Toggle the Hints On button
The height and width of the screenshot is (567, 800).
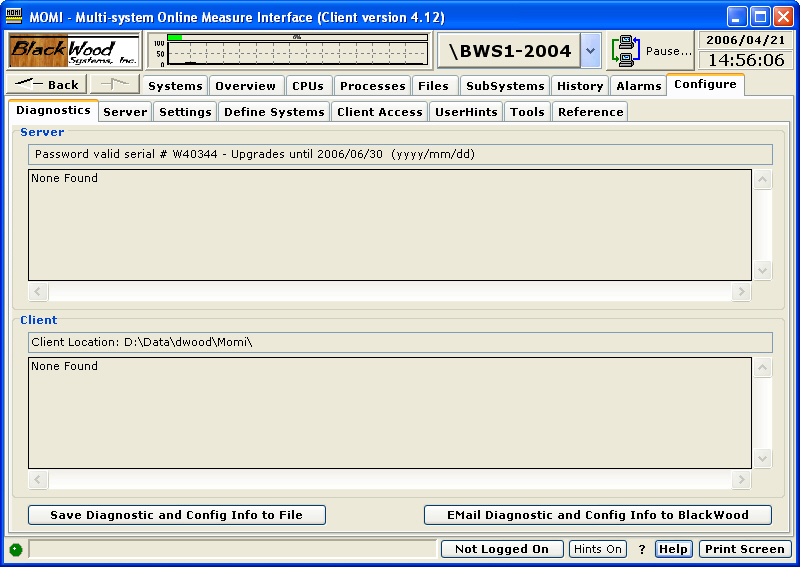[x=597, y=549]
